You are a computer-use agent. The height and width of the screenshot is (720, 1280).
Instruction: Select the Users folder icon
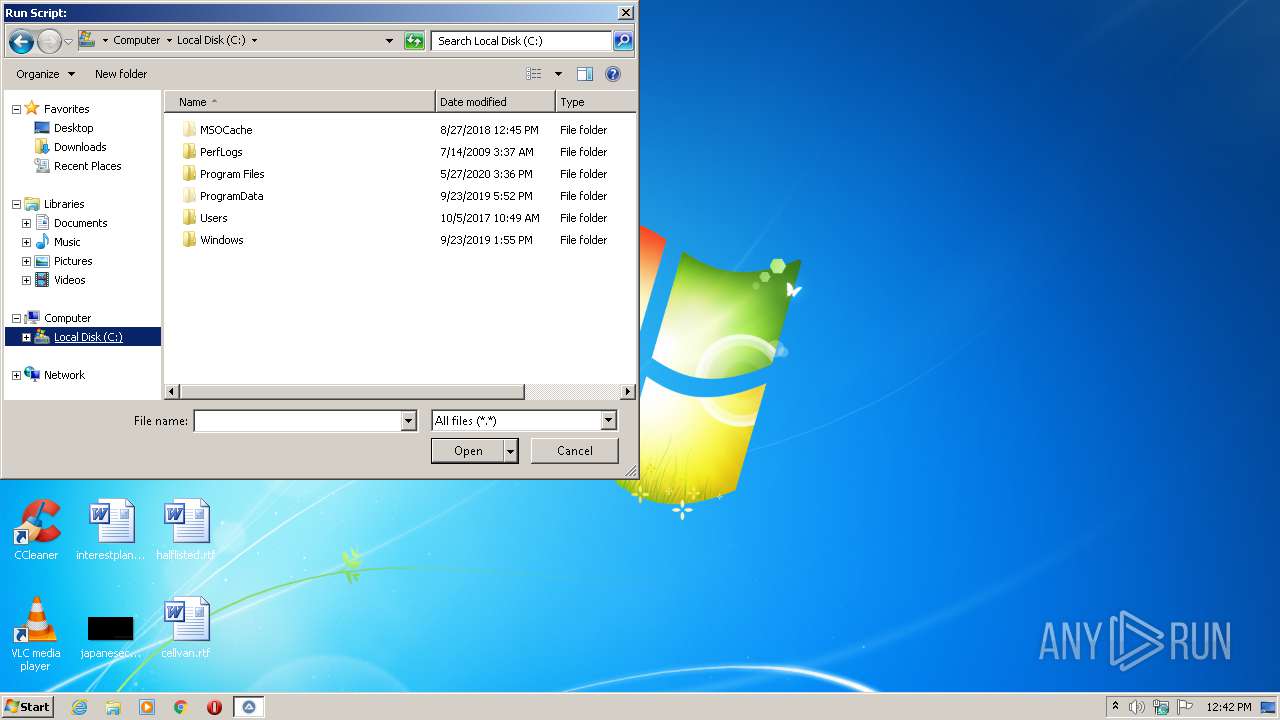(x=189, y=218)
